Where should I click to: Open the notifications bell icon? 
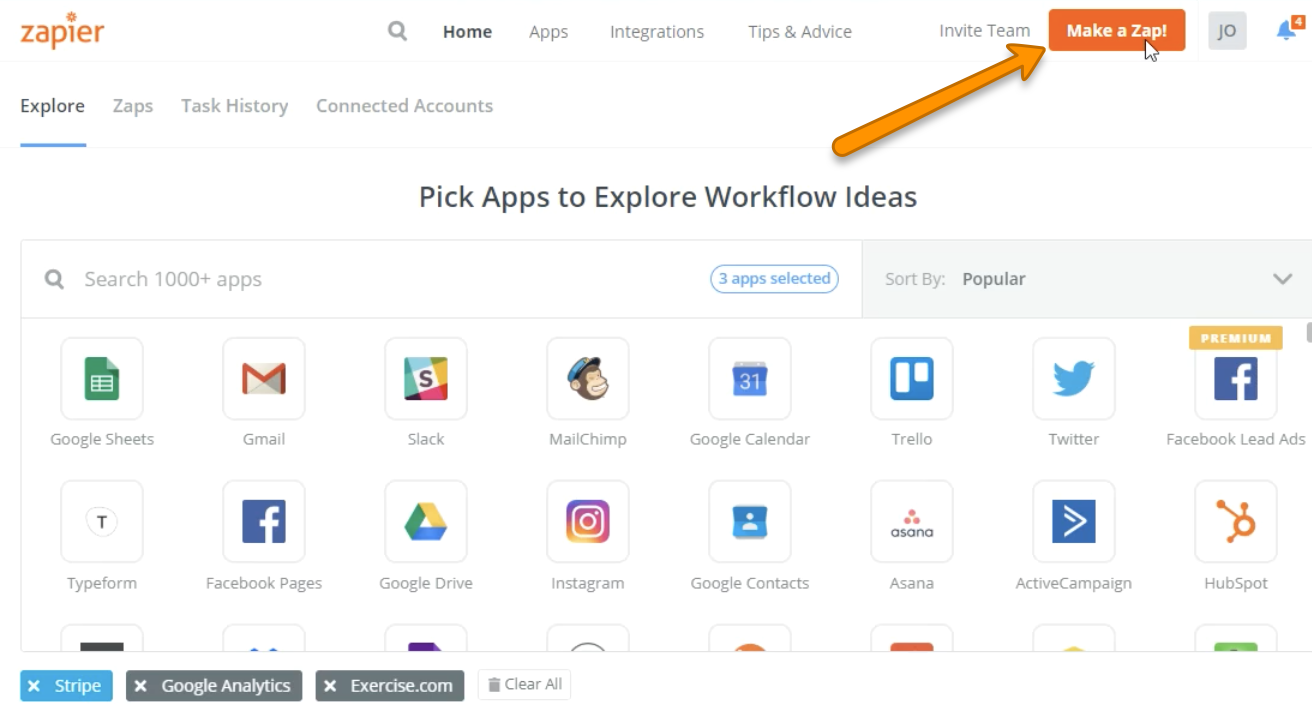click(1286, 31)
